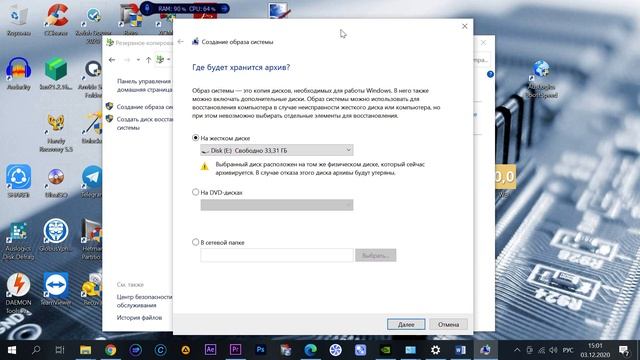This screenshot has height=360, width=640.
Task: Open Auslogics Disk Defrag desktop icon
Action: (x=18, y=241)
